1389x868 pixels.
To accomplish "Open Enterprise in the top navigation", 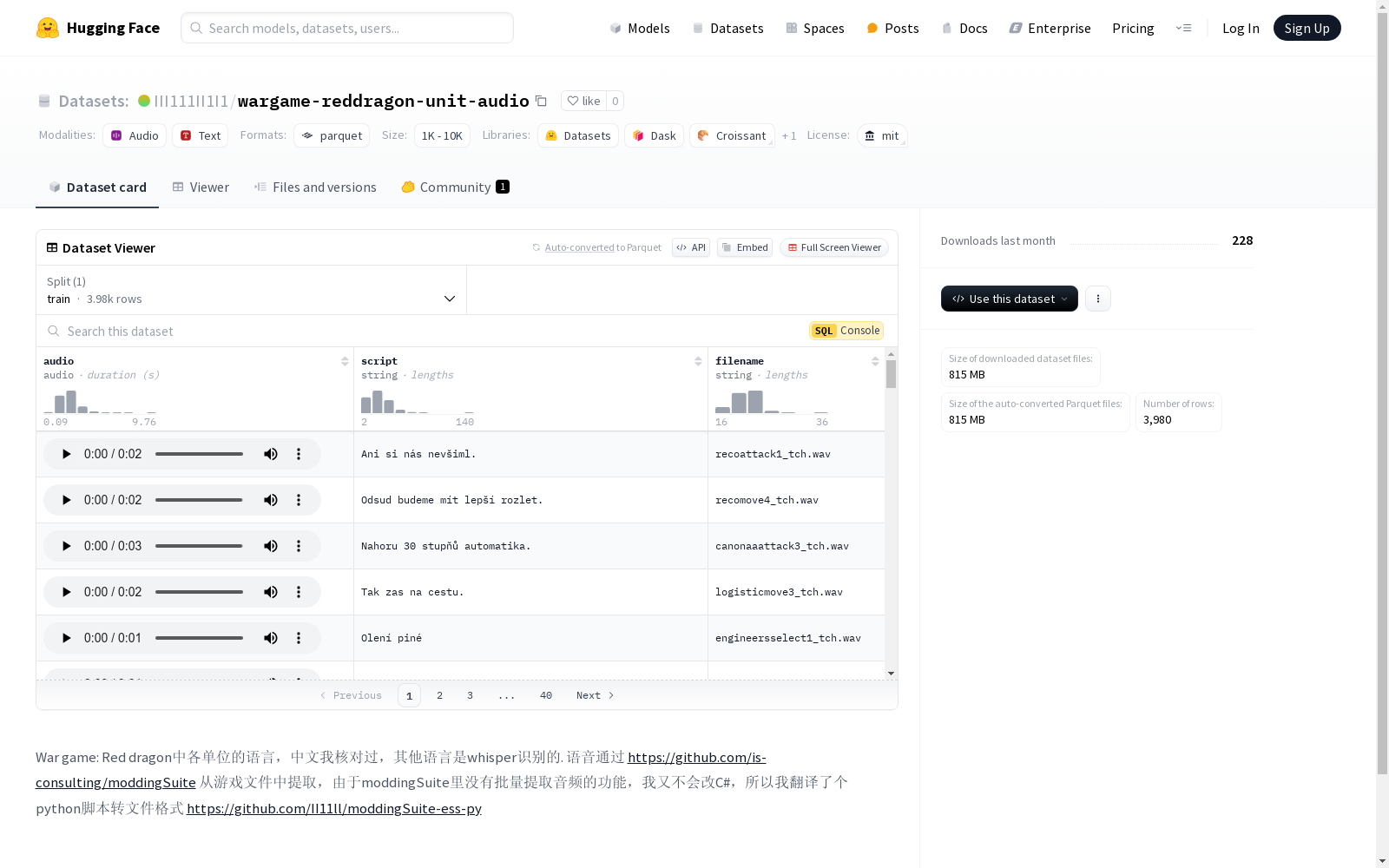I will (x=1050, y=28).
